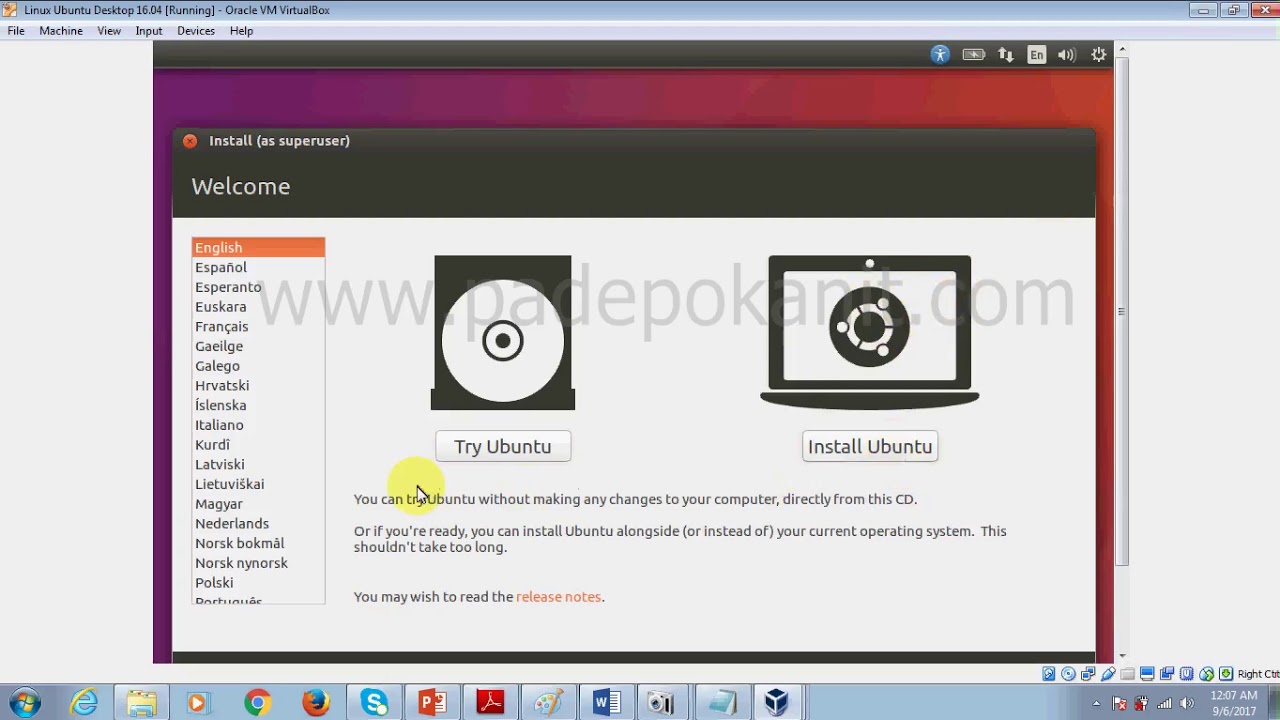Screen dimensions: 1280x720
Task: Click the laptop illustration above Install Ubuntu
Action: coord(870,332)
